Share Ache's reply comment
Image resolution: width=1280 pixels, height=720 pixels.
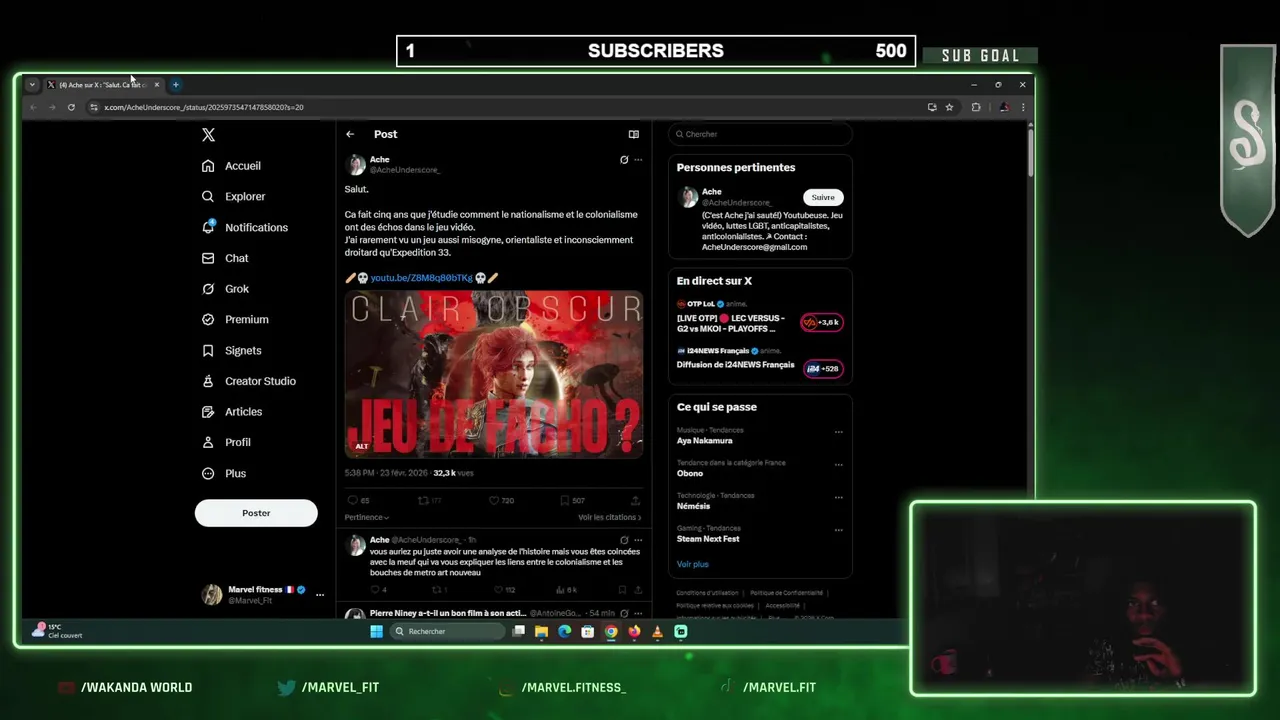tap(638, 590)
